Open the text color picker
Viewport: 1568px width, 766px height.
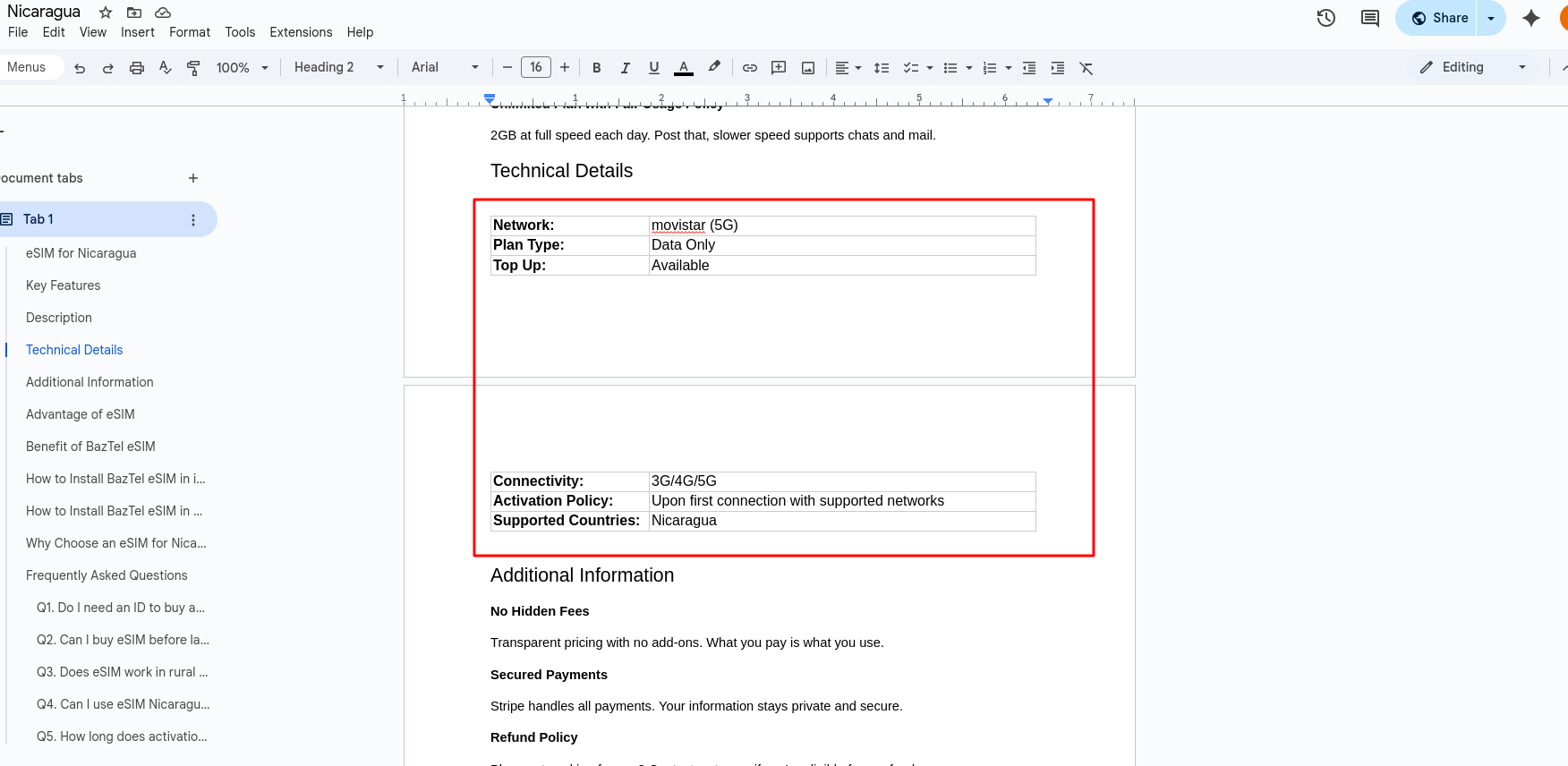tap(684, 68)
